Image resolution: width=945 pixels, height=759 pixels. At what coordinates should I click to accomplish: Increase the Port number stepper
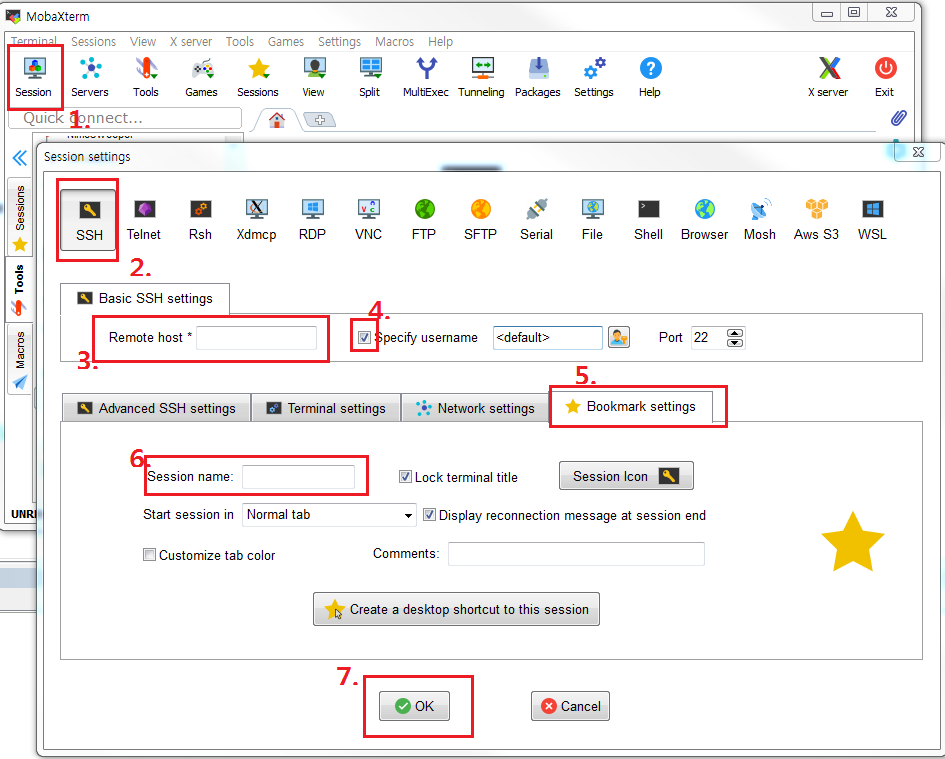click(x=735, y=333)
